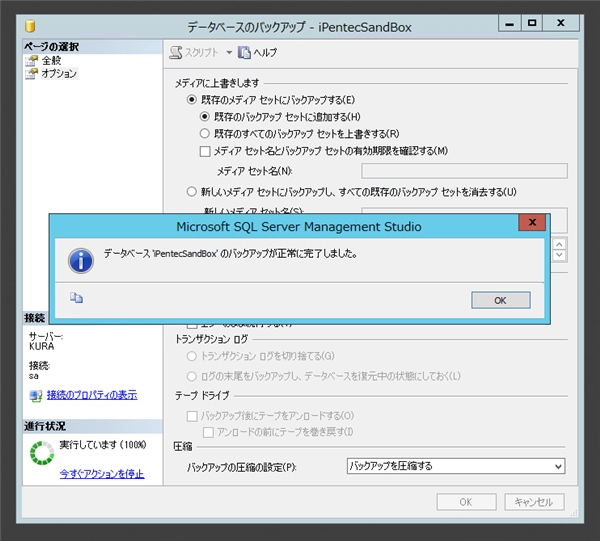Screen dimensions: 600x541
Task: Click 今すぐアクションを停止 link
Action: pyautogui.click(x=102, y=474)
